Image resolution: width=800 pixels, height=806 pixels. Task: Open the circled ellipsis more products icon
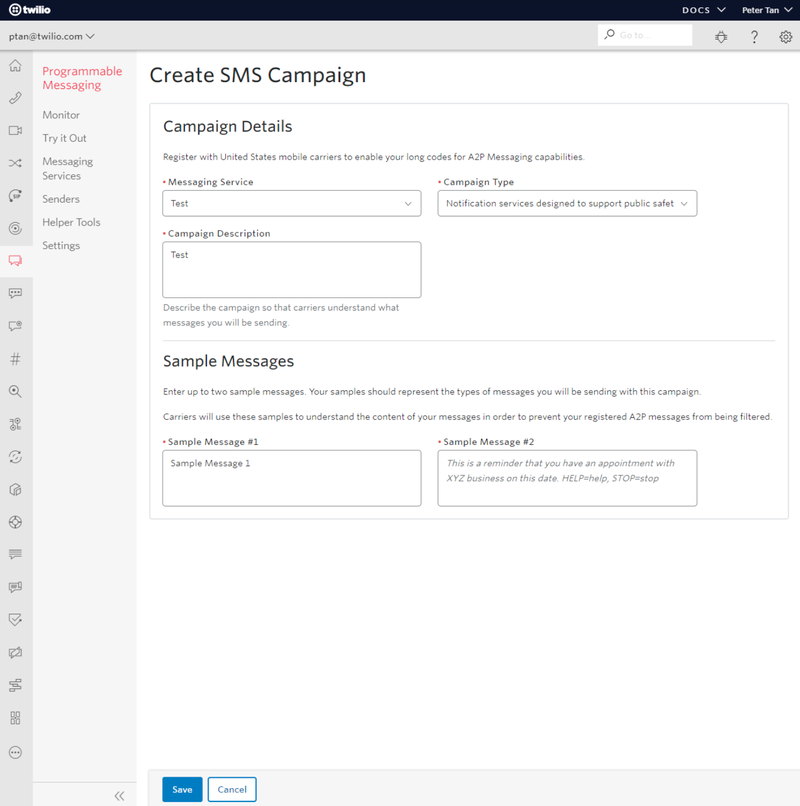15,753
